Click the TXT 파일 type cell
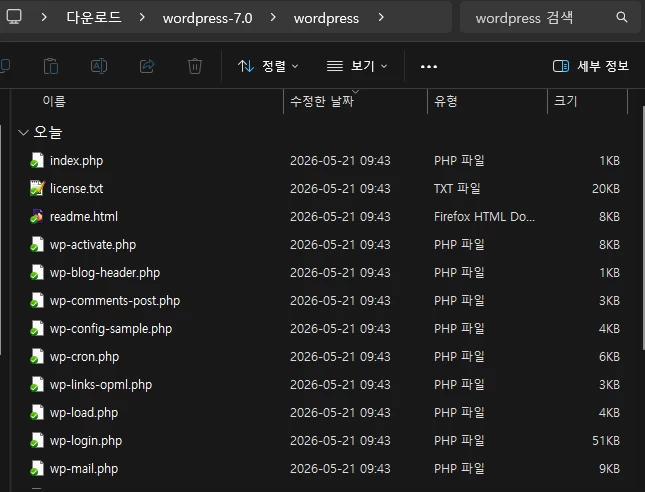645x492 pixels. pos(457,188)
